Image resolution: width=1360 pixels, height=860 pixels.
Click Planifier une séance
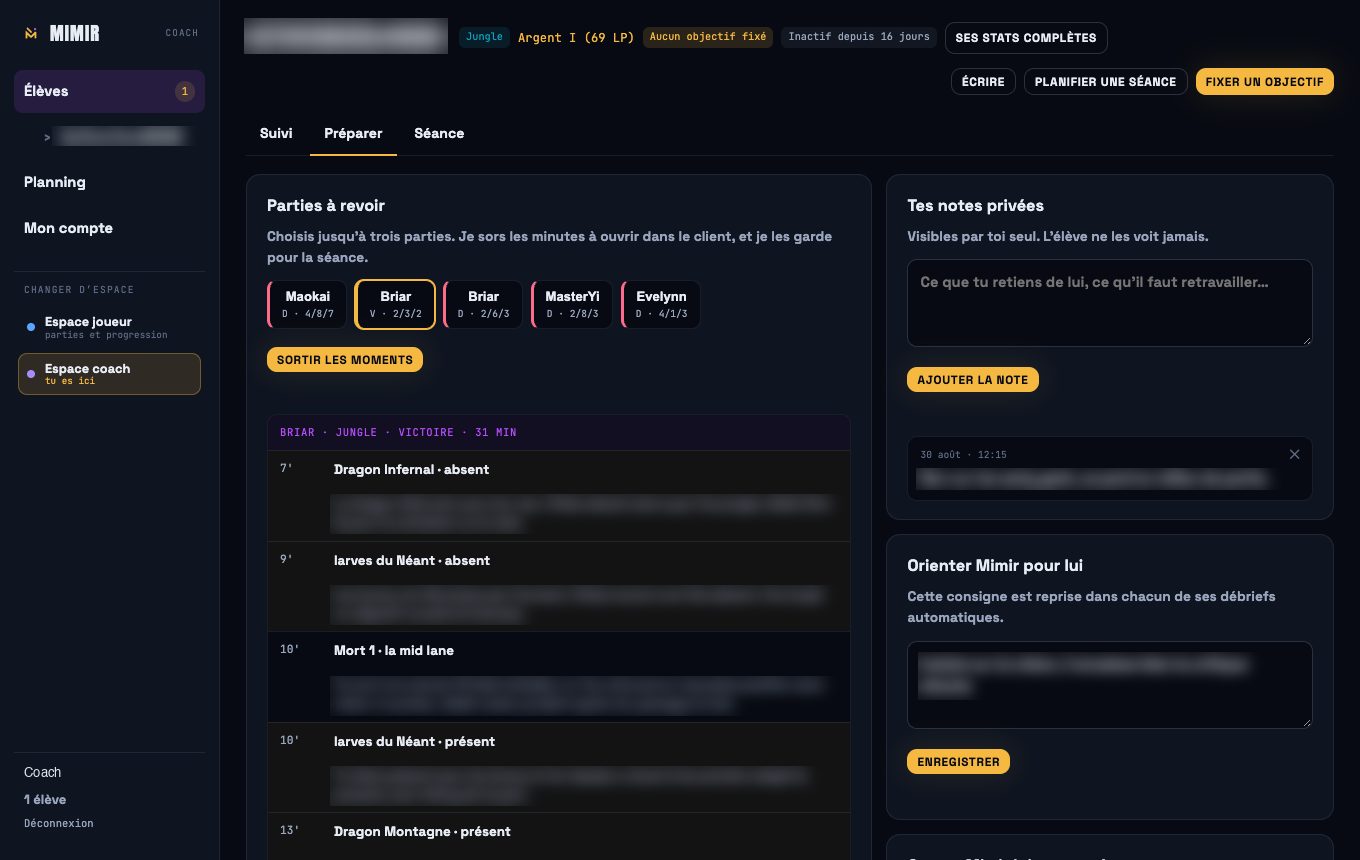pos(1105,82)
